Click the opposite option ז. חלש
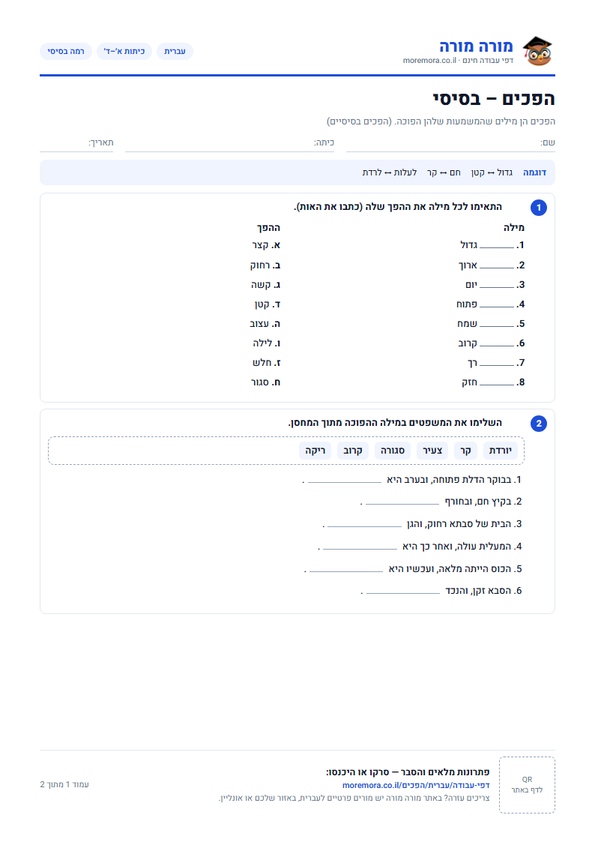The image size is (595, 842). 266,363
